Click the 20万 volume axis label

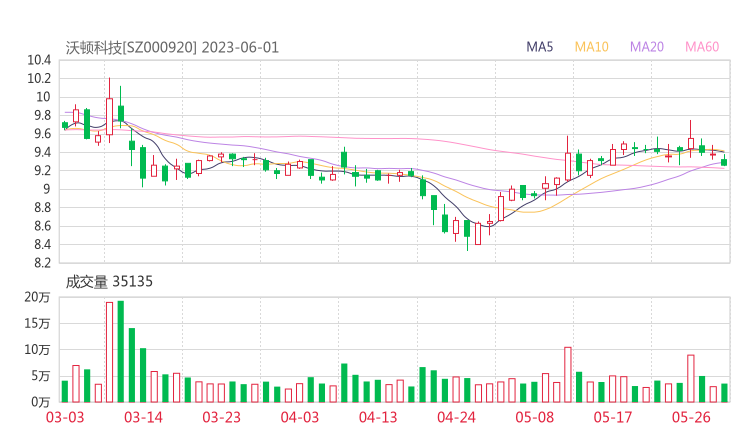37,297
